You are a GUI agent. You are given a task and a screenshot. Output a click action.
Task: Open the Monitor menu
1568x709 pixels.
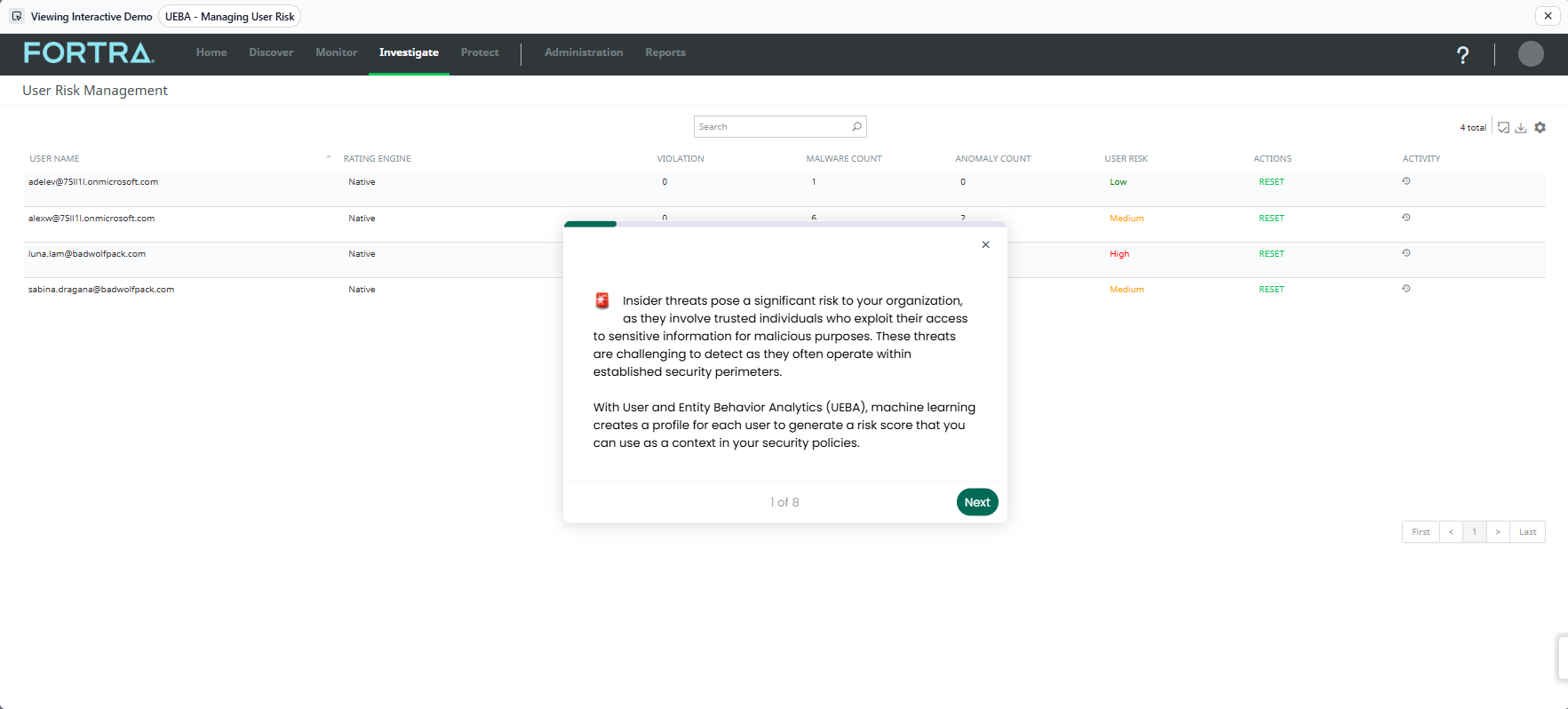coord(337,52)
